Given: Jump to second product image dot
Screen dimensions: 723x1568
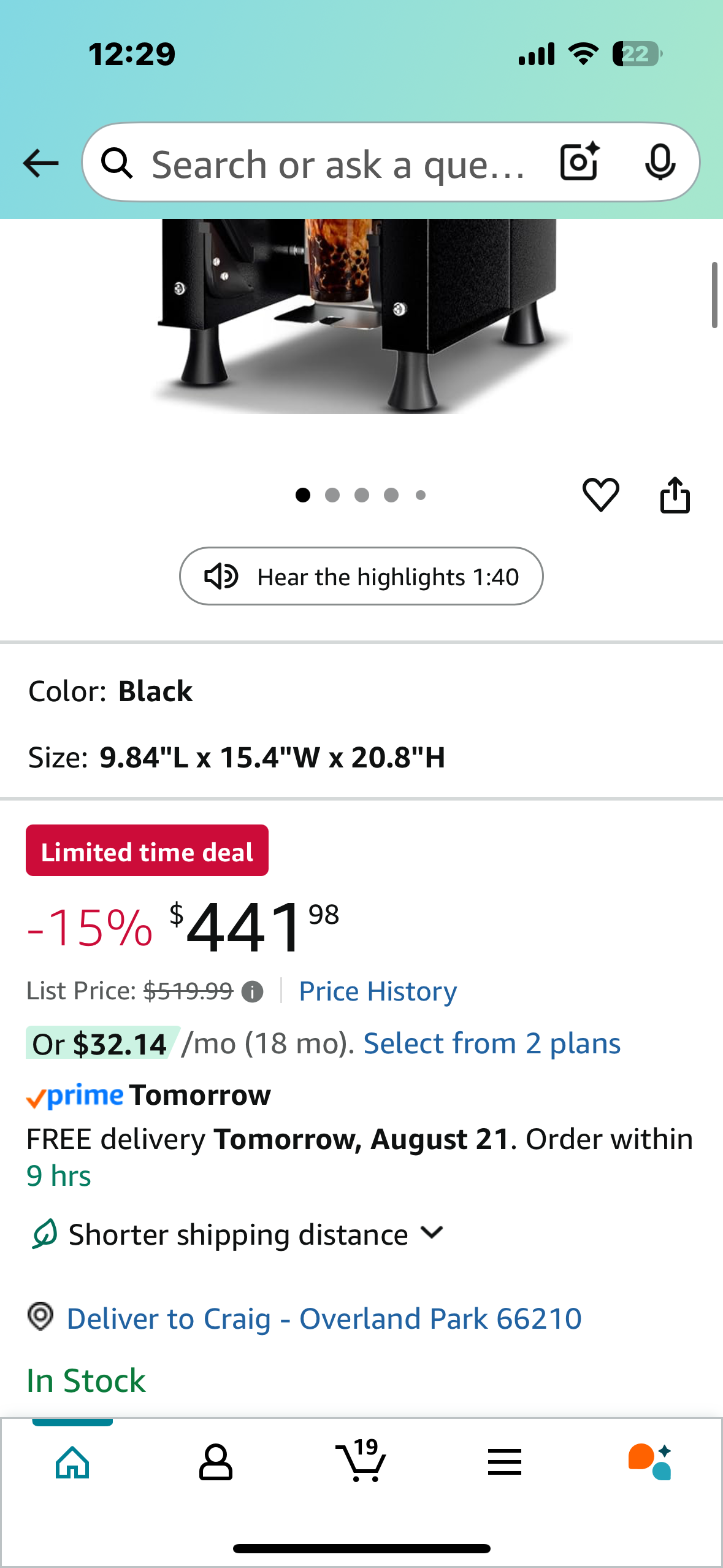Looking at the screenshot, I should (332, 495).
